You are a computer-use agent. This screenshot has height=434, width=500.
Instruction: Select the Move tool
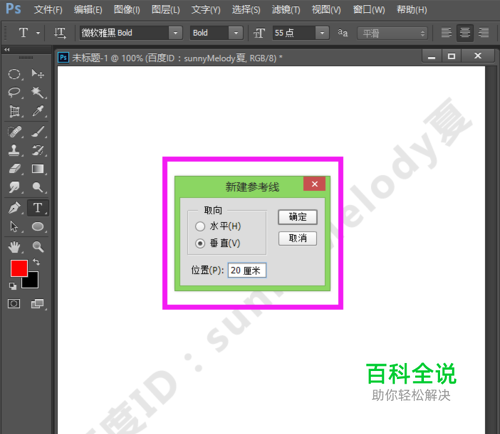(38, 74)
